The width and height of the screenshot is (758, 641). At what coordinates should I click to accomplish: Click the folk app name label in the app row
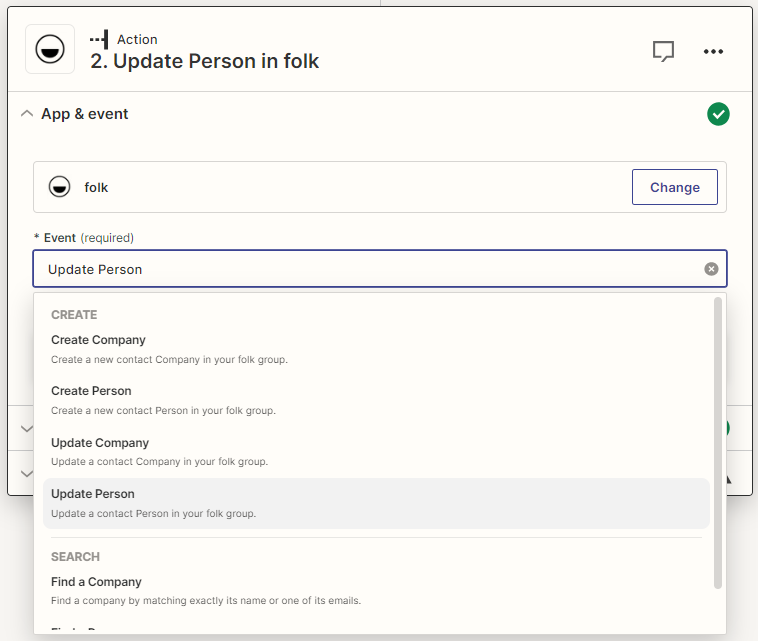[96, 187]
